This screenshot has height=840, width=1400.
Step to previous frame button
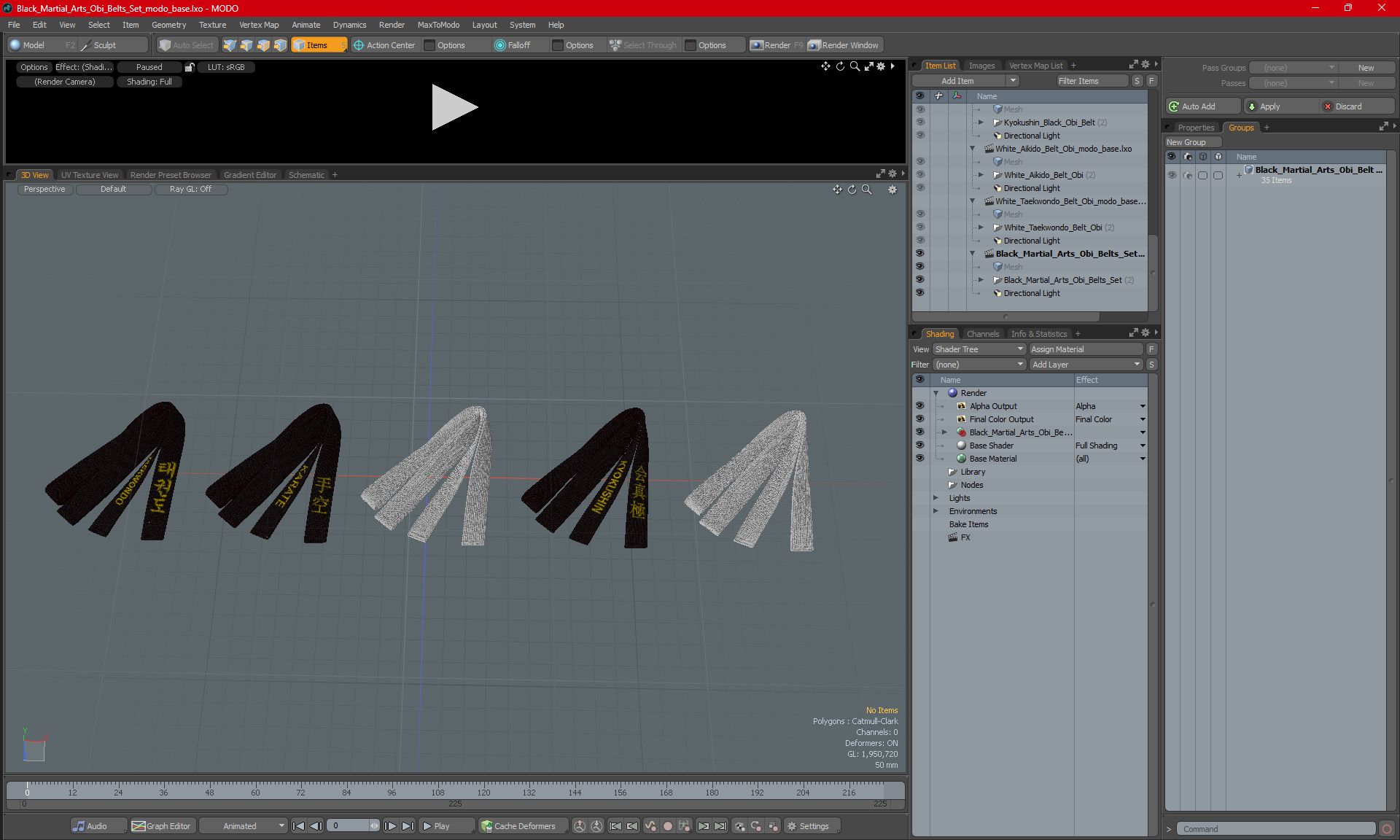pos(316,826)
